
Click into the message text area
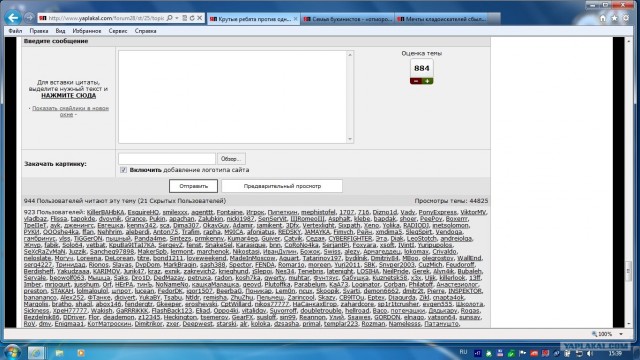[233, 97]
